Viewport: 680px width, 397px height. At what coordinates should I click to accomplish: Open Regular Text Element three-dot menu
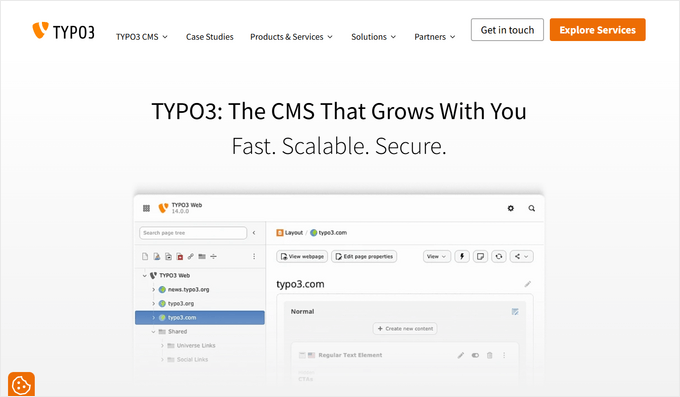click(x=504, y=355)
